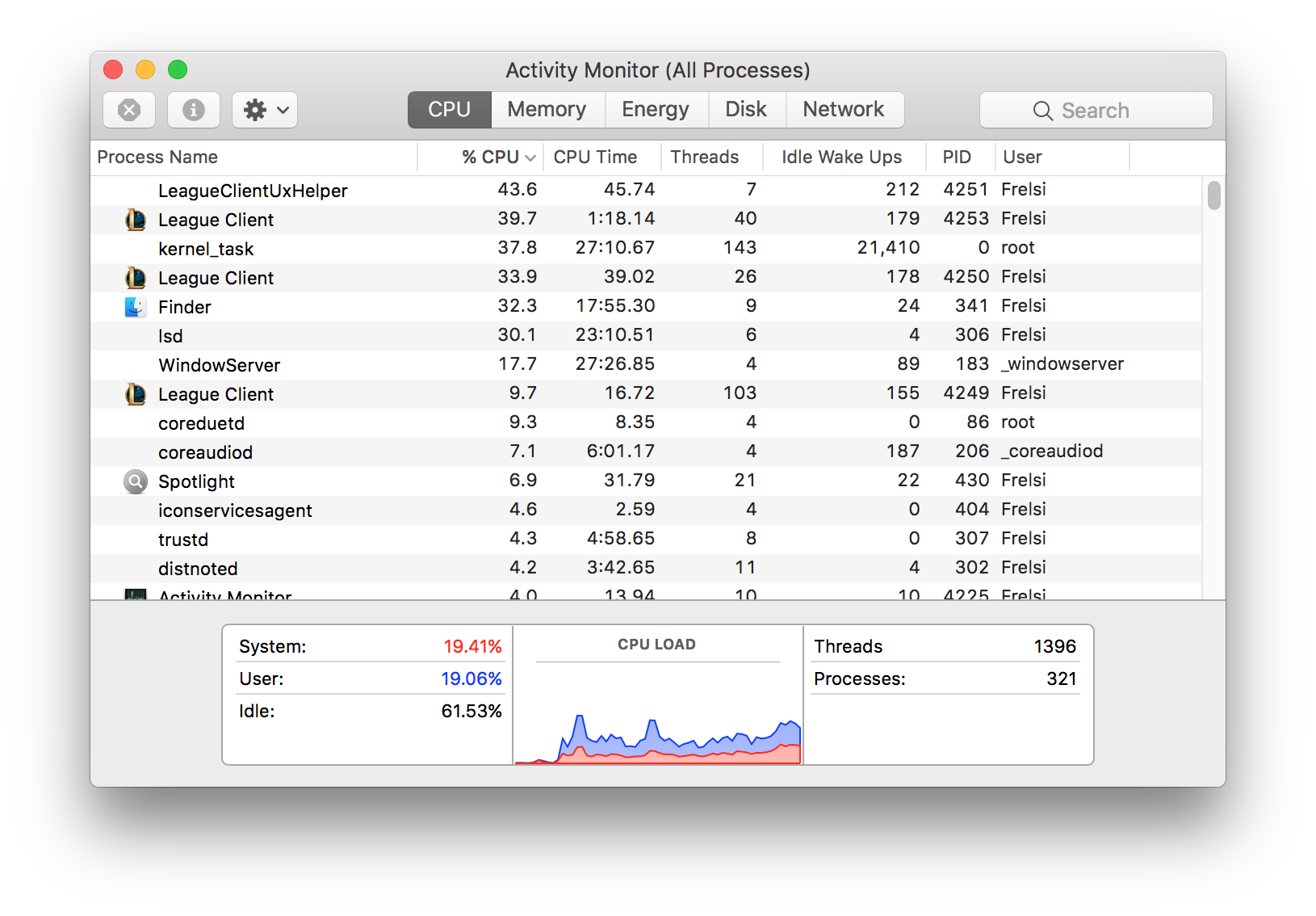Open the Disk tab

(746, 110)
